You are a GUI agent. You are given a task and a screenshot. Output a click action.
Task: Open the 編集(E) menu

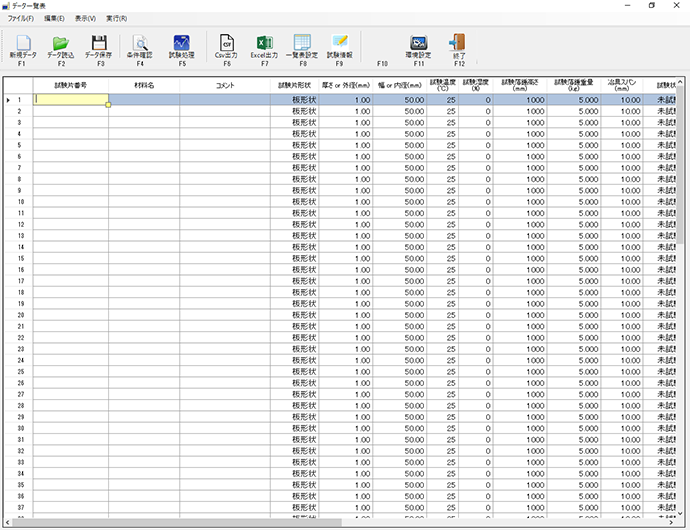pos(54,18)
